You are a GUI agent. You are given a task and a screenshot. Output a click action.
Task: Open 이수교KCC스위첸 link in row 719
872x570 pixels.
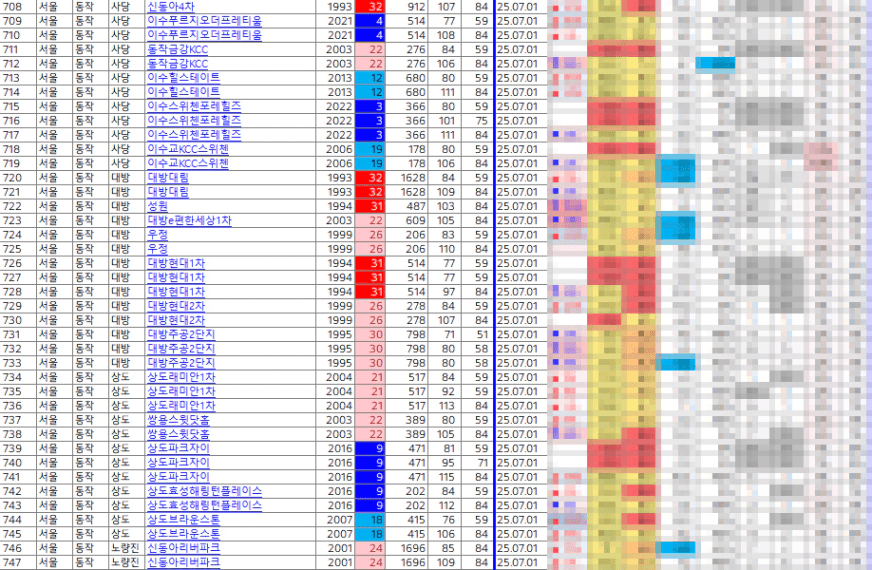188,163
